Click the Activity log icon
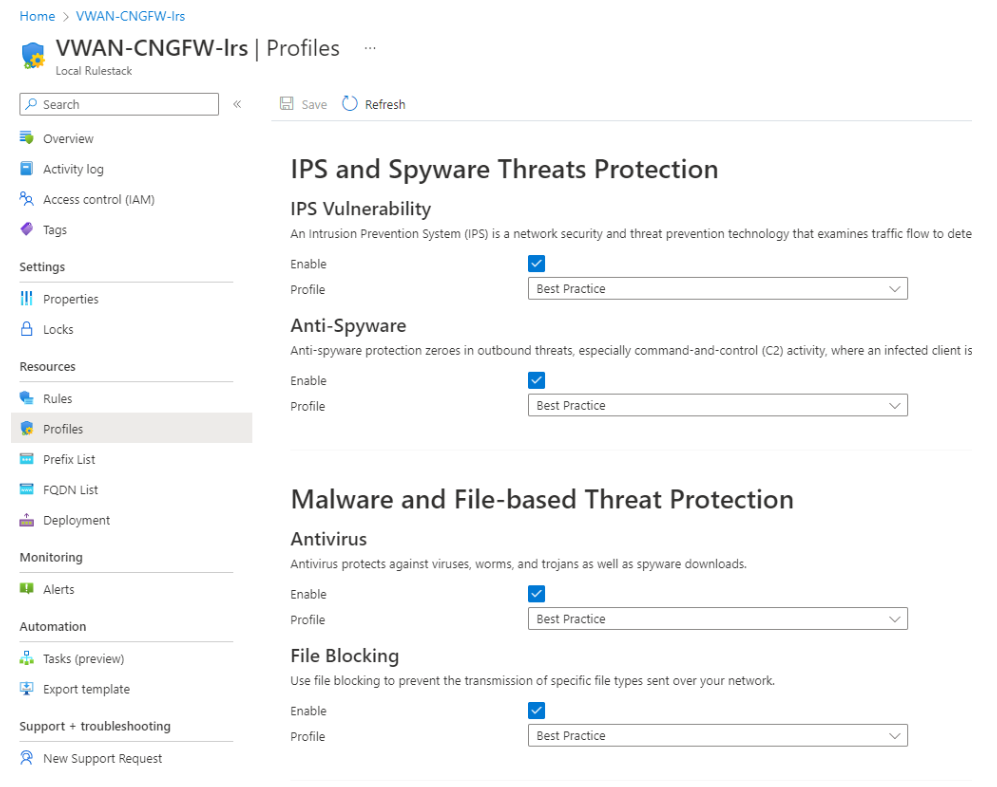The width and height of the screenshot is (997, 787). (x=27, y=169)
